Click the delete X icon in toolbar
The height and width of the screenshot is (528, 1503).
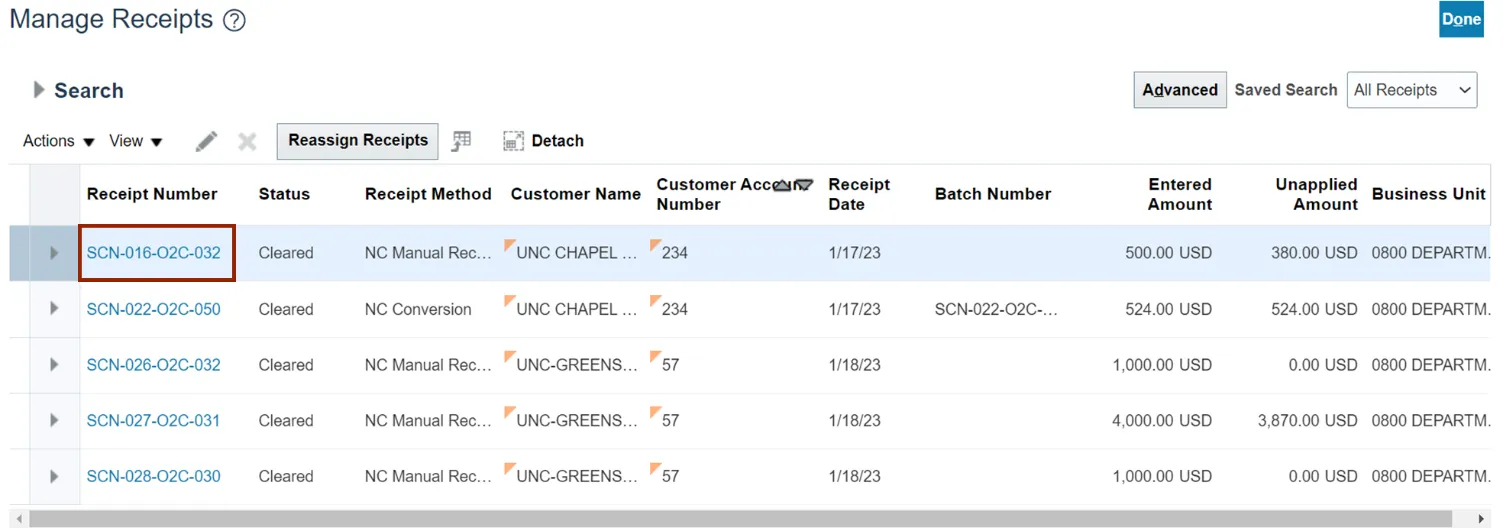[247, 141]
